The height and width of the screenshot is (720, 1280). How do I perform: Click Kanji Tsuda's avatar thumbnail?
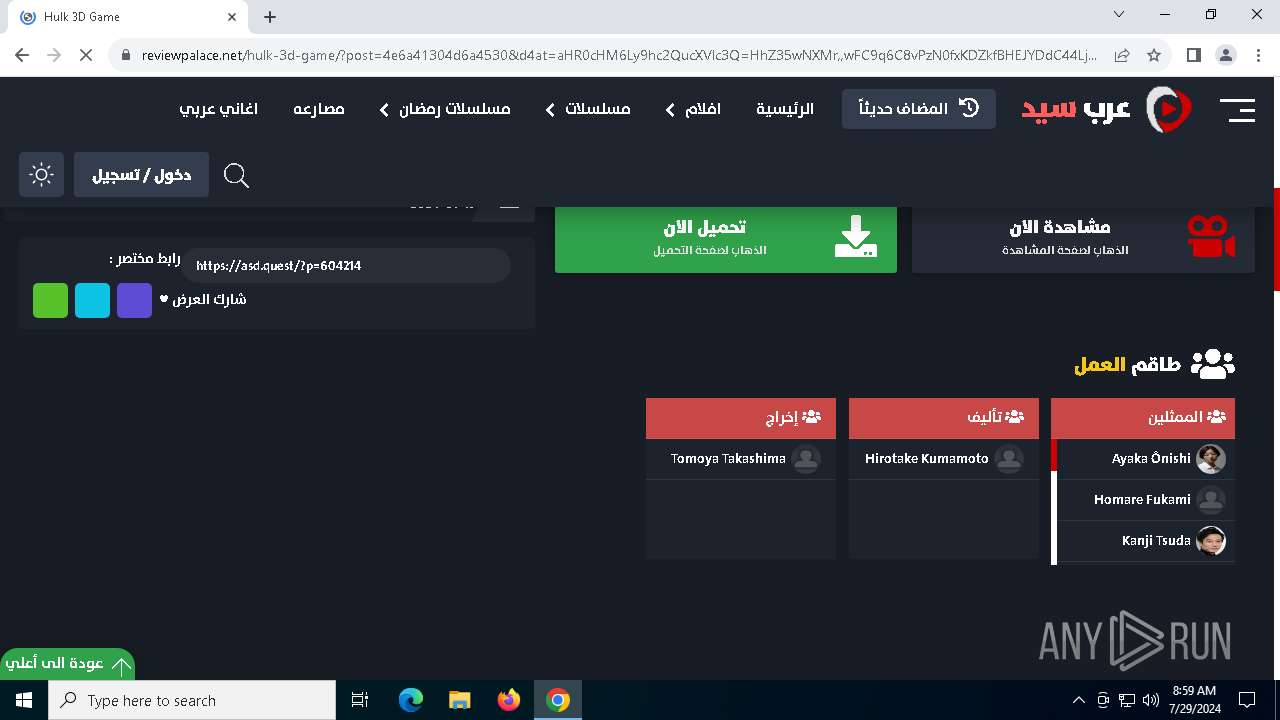(x=1211, y=541)
